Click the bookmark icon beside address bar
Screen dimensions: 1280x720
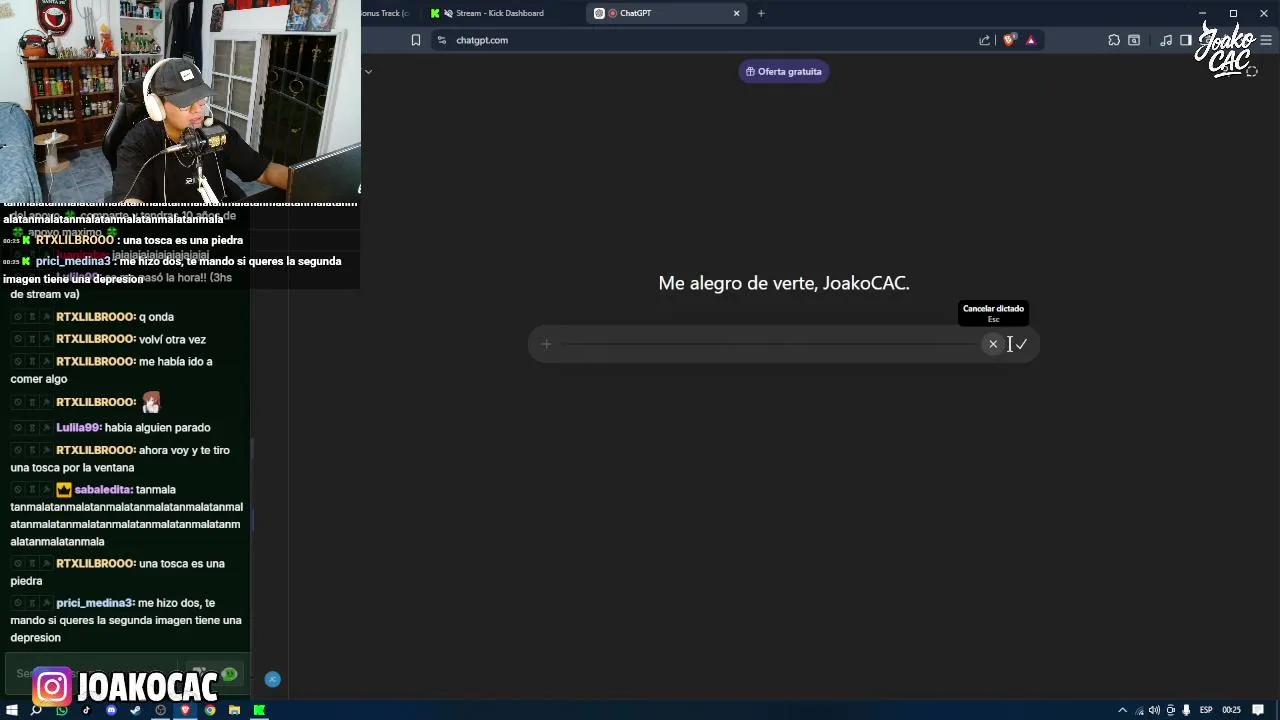click(416, 40)
